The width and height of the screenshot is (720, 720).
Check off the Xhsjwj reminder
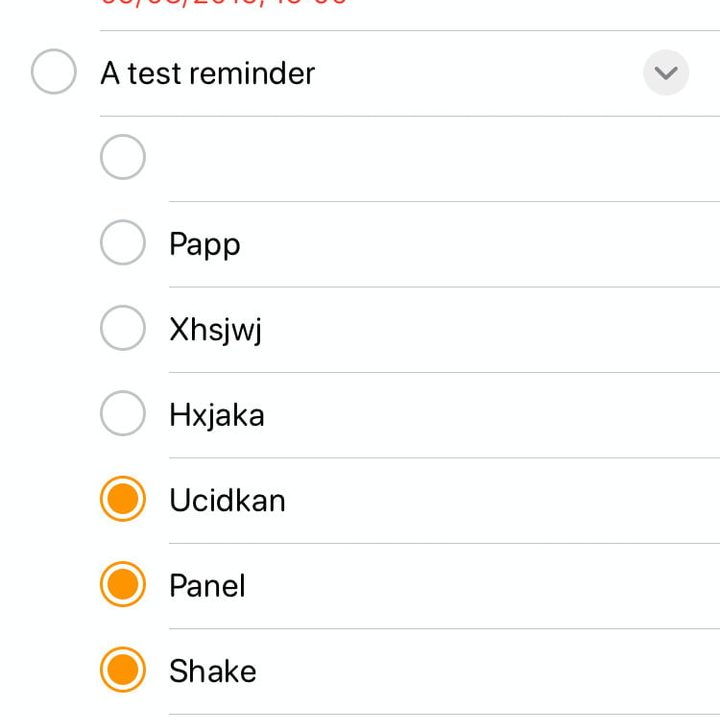tap(123, 329)
